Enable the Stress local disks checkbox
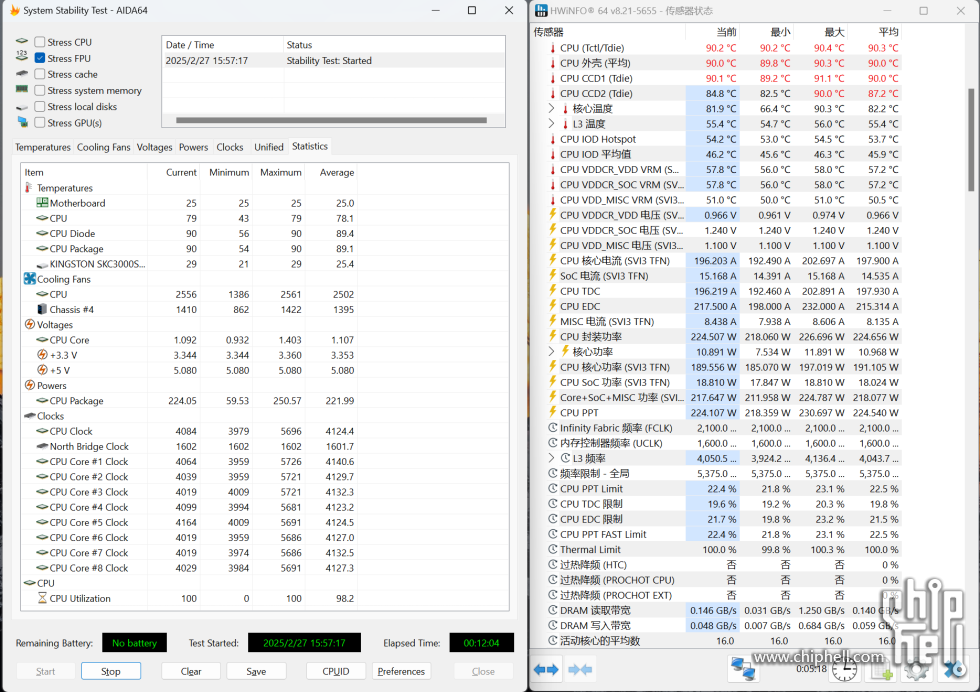Image resolution: width=980 pixels, height=692 pixels. (x=40, y=106)
